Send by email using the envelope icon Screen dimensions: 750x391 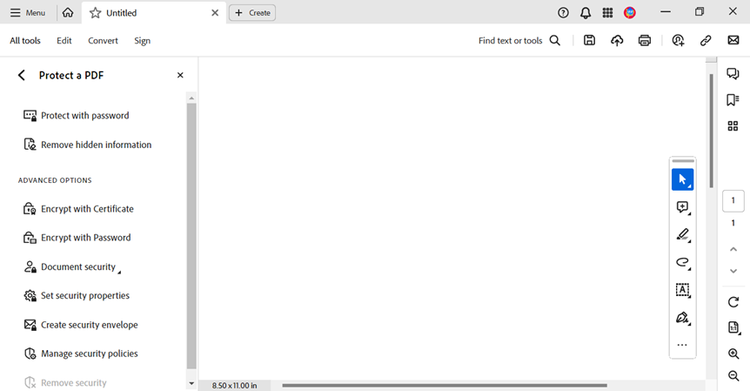(x=733, y=40)
